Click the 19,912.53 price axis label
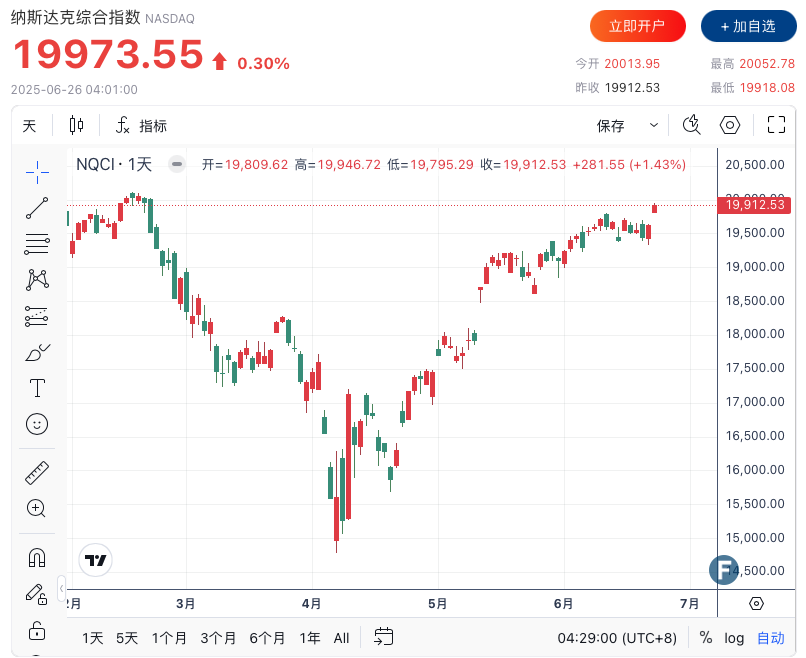 (754, 205)
